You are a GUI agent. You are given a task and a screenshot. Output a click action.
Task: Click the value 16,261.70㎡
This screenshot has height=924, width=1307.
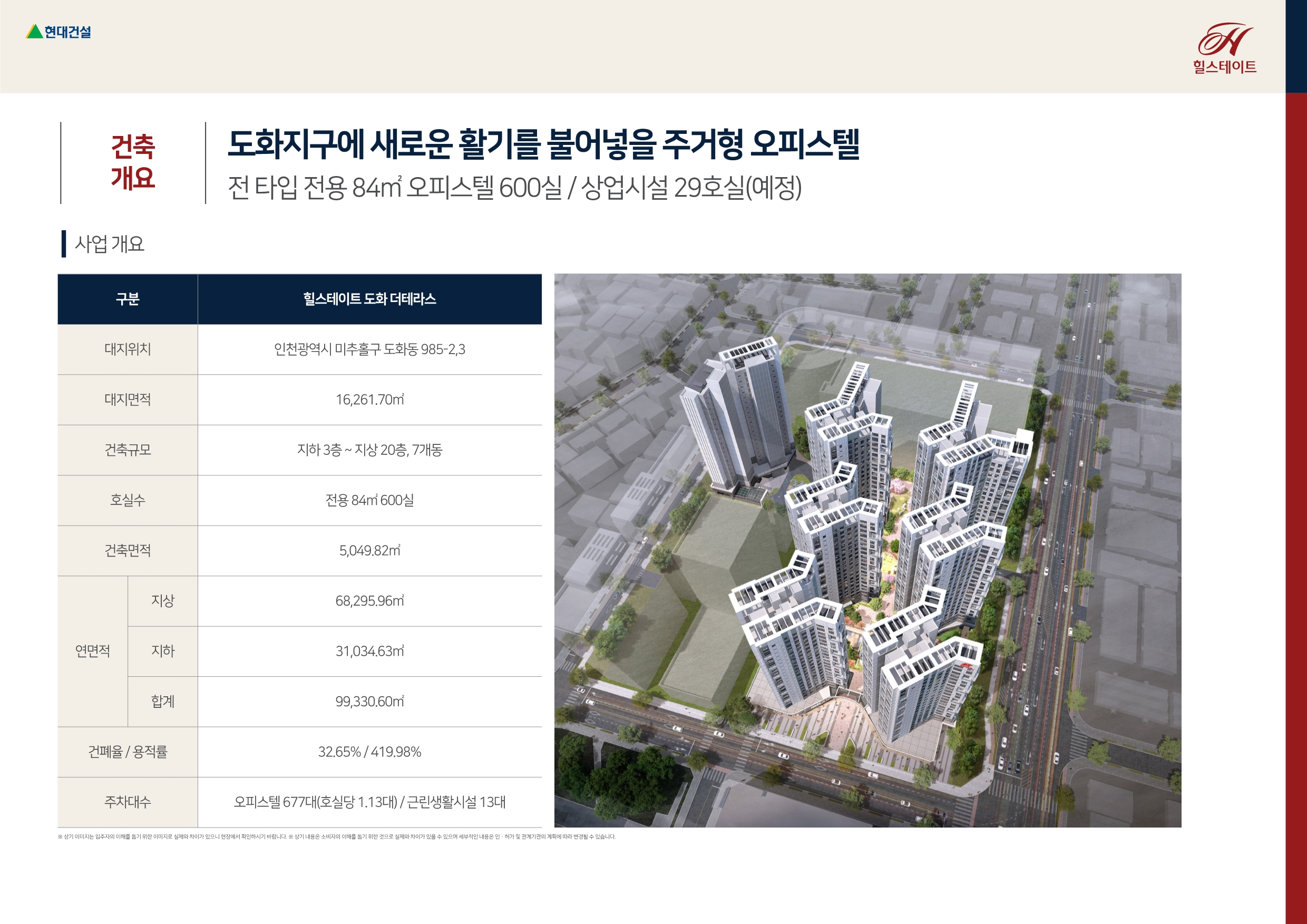[369, 400]
